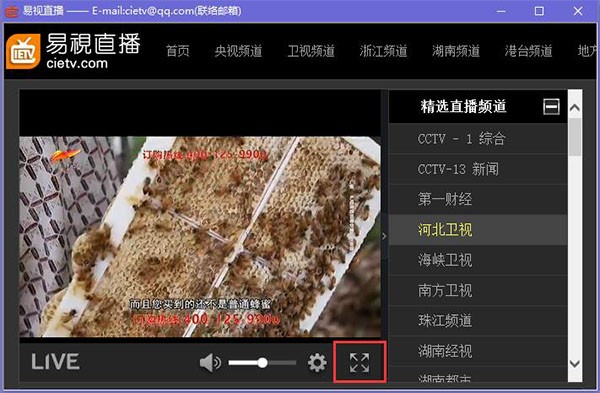The width and height of the screenshot is (600, 393).
Task: Set volume on the volume slider
Action: tap(262, 362)
